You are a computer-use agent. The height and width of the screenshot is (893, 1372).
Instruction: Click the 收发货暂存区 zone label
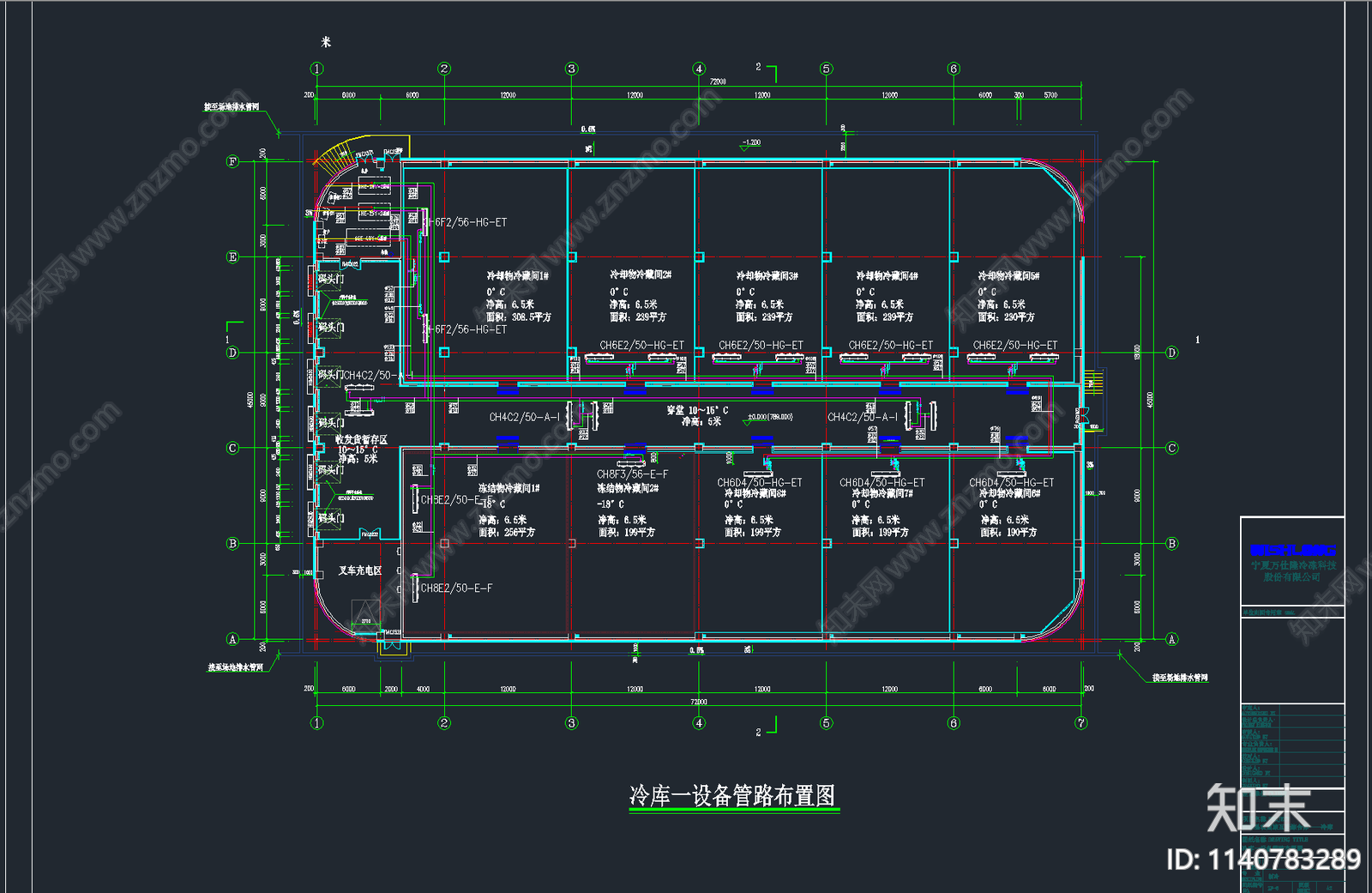pos(361,439)
